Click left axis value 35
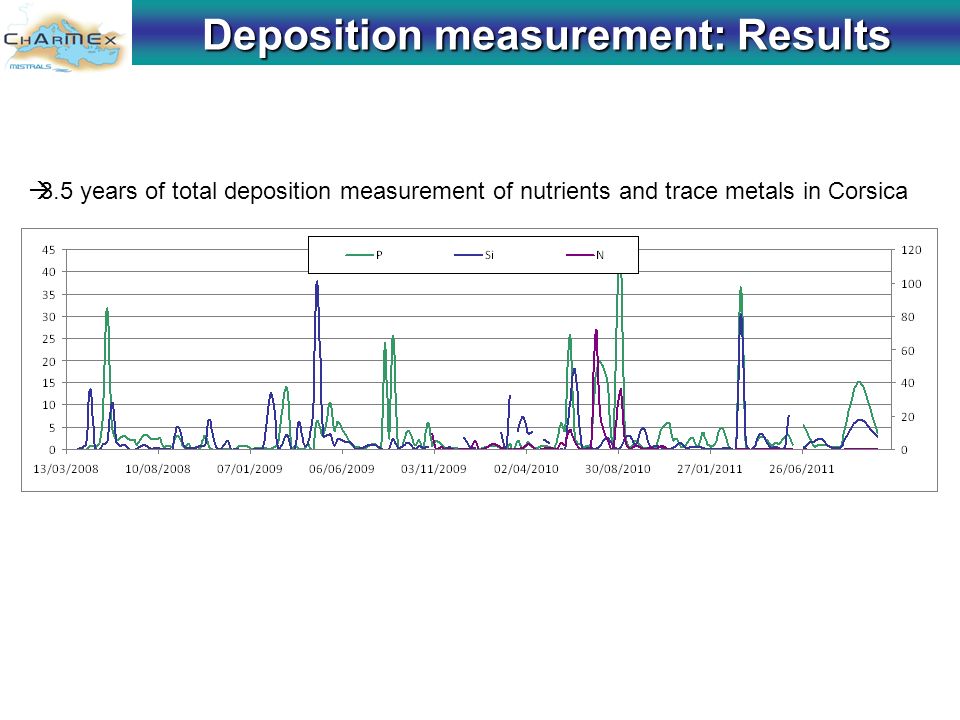 pyautogui.click(x=48, y=294)
